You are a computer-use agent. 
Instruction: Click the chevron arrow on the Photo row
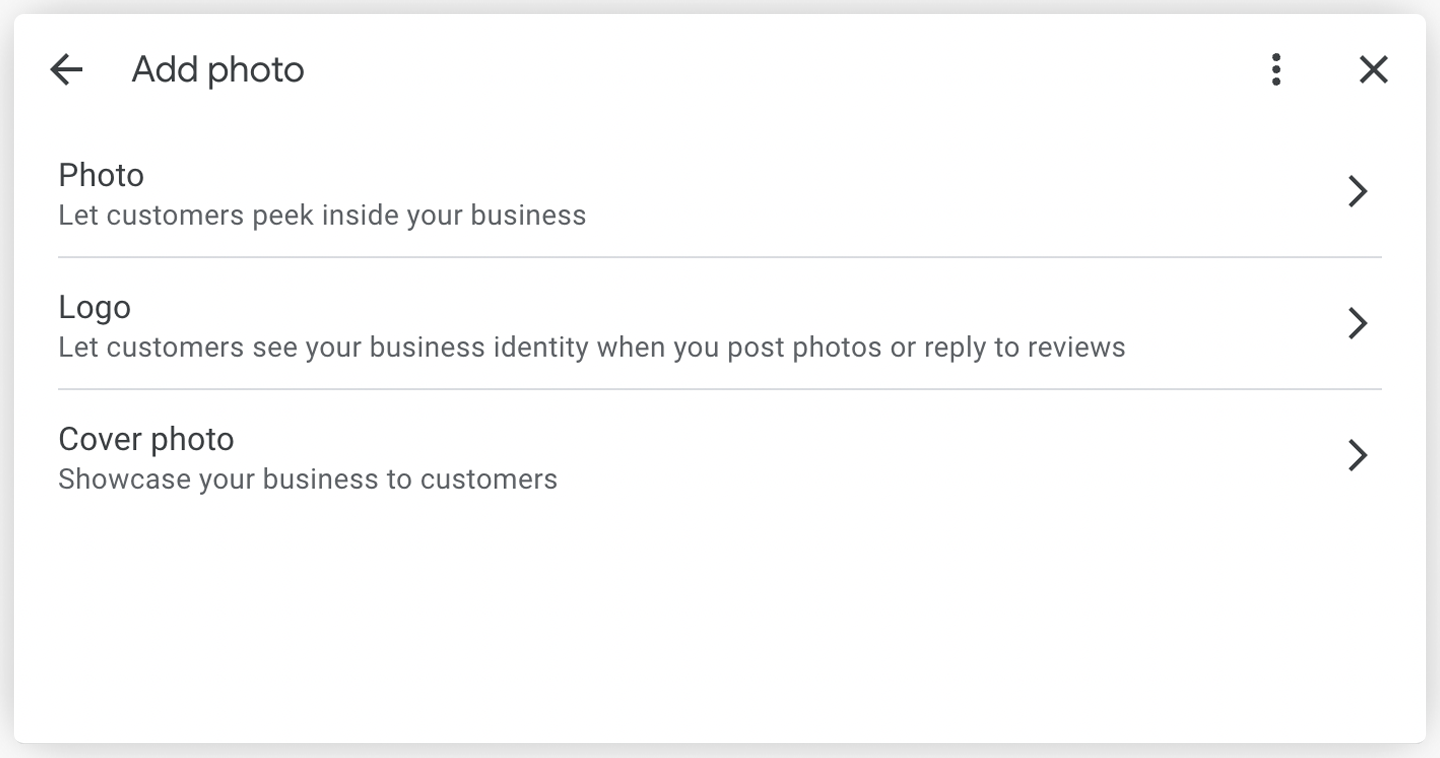[x=1357, y=191]
